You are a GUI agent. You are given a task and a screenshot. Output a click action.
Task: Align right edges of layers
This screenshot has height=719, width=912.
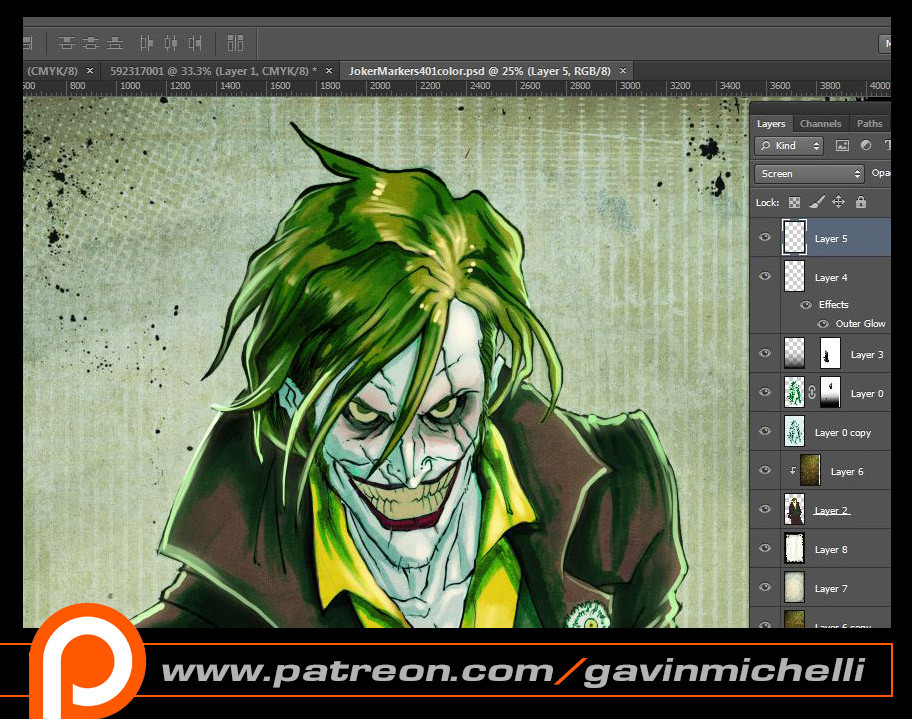click(195, 42)
